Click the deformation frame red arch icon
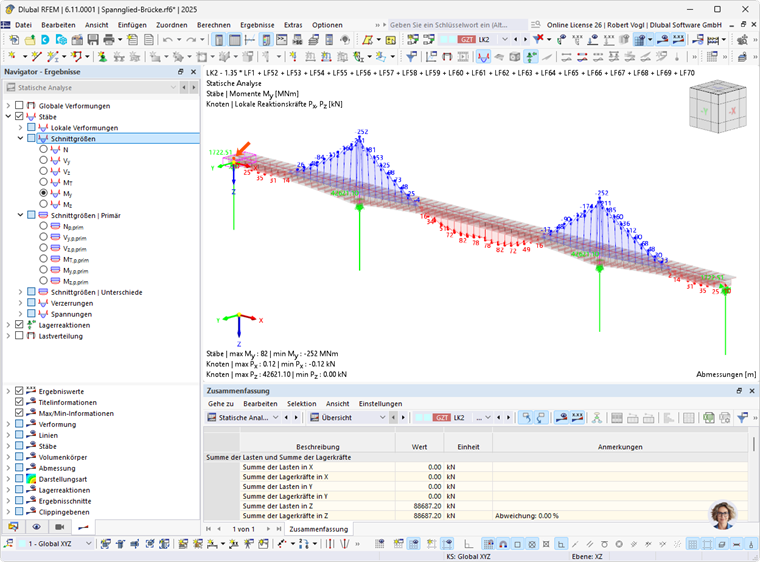 point(447,57)
